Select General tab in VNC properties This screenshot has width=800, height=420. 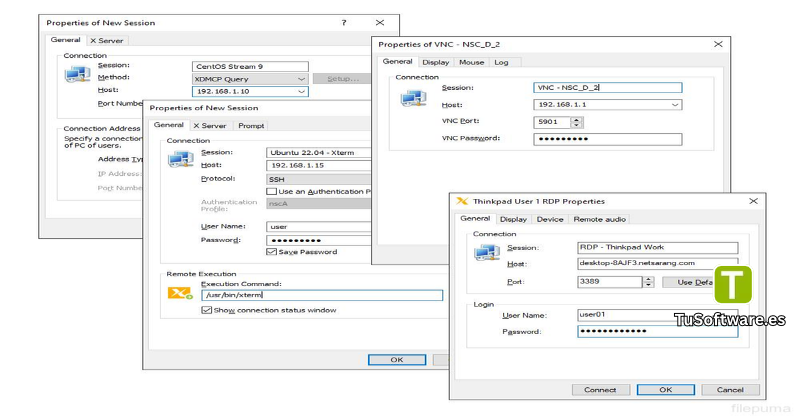(x=397, y=61)
